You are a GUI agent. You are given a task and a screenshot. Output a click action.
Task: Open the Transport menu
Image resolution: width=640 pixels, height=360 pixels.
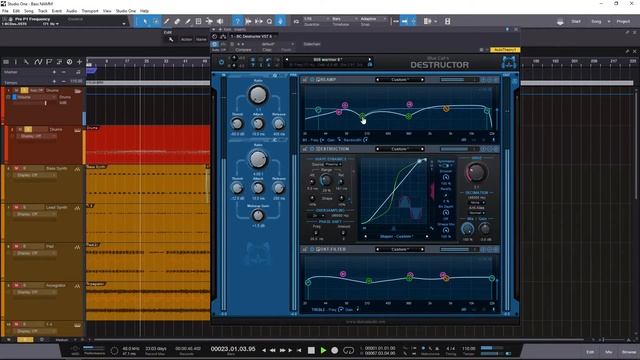click(90, 11)
